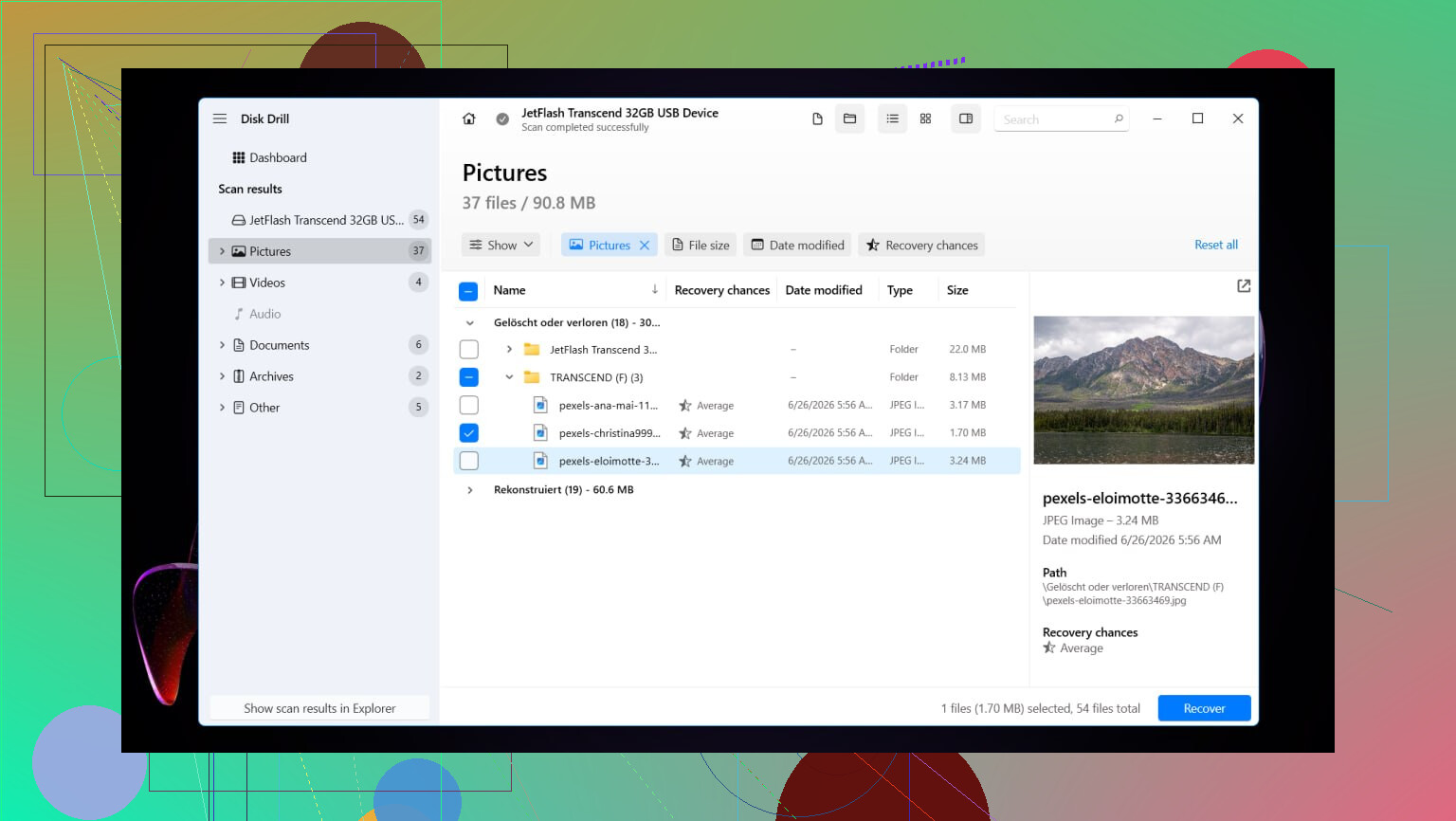The height and width of the screenshot is (821, 1456).
Task: Switch to file view icon in toolbar
Action: pyautogui.click(x=817, y=119)
